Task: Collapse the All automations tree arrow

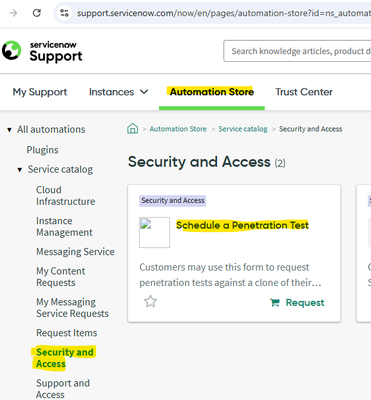Action: (9, 129)
